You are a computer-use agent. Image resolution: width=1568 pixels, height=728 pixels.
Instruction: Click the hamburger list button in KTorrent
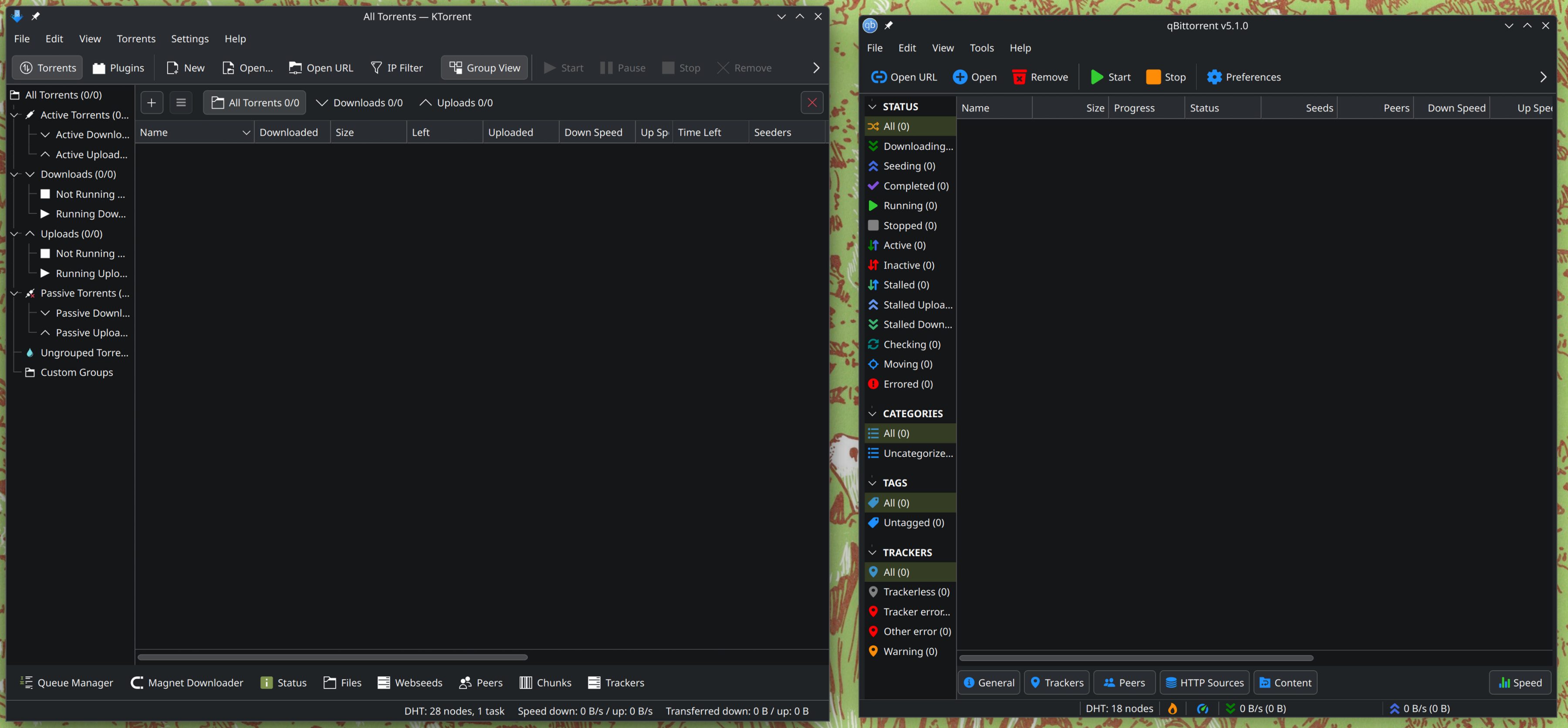coord(181,102)
